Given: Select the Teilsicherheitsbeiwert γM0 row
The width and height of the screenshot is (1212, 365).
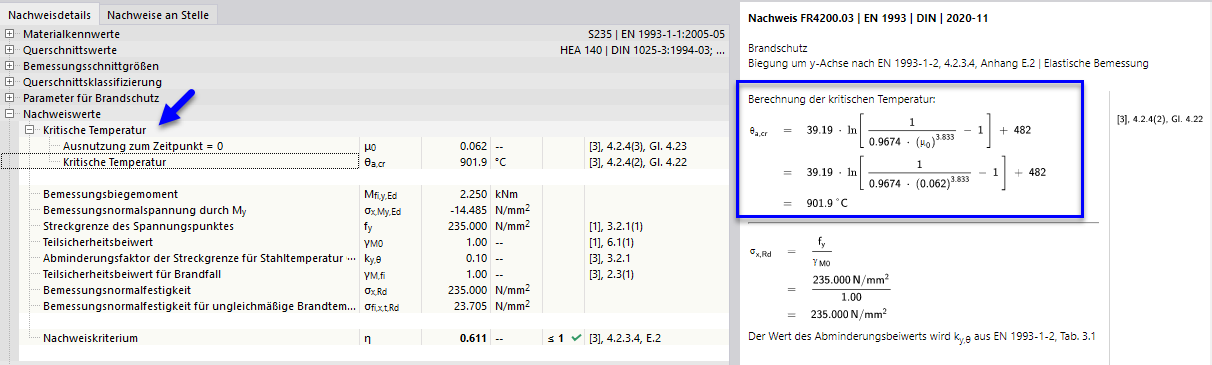Looking at the screenshot, I should click(x=367, y=242).
